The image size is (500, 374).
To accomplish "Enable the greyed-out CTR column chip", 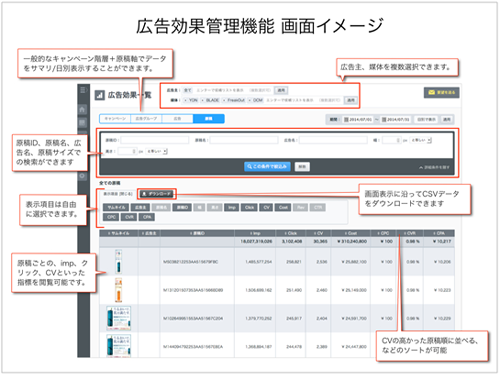I will 318,208.
